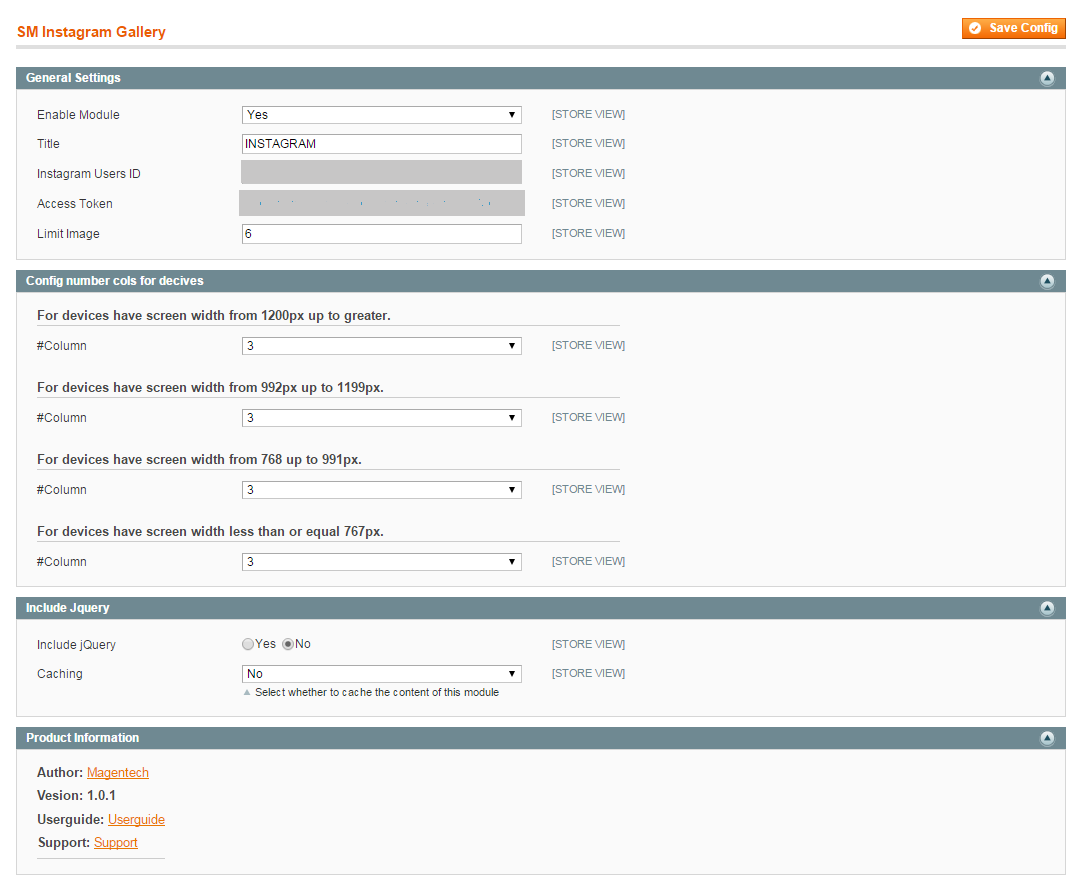
Task: Click the Limit Image label
Action: point(69,234)
